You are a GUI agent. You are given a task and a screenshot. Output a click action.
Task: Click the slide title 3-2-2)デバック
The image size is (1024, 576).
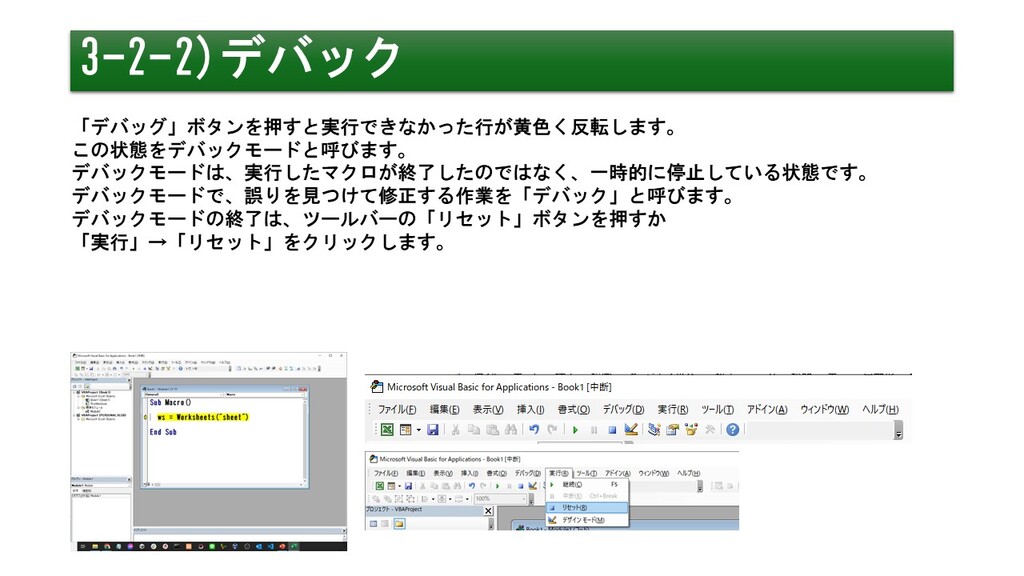[x=241, y=57]
